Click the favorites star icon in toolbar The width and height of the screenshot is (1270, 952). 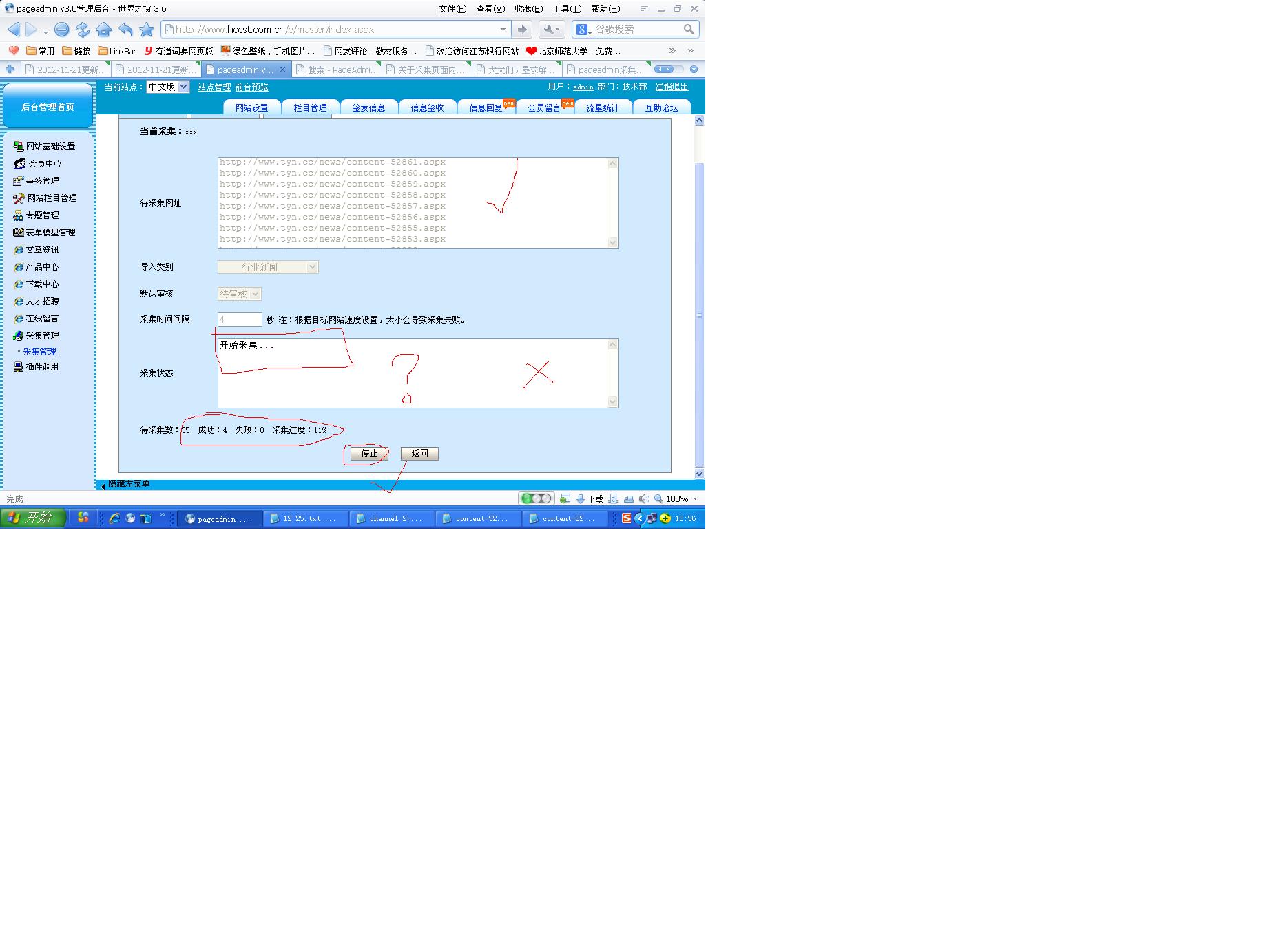coord(146,30)
